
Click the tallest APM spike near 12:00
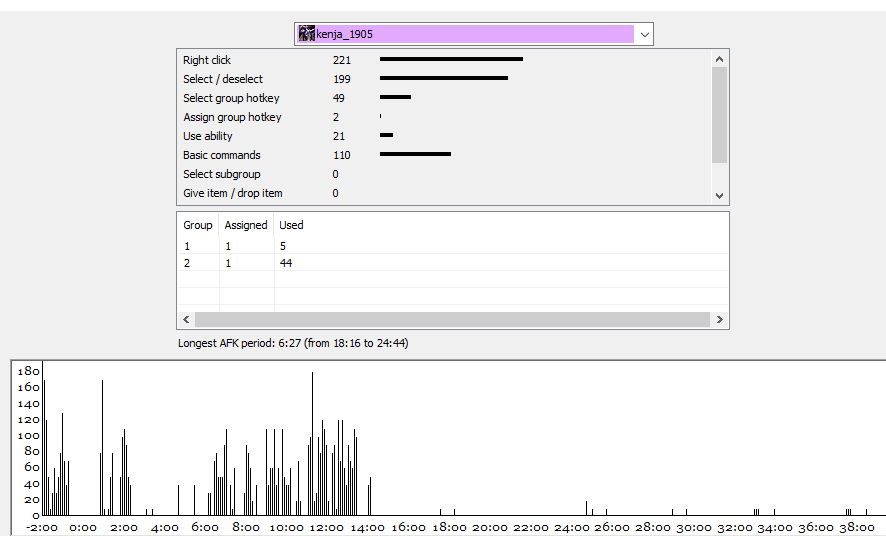(x=312, y=443)
